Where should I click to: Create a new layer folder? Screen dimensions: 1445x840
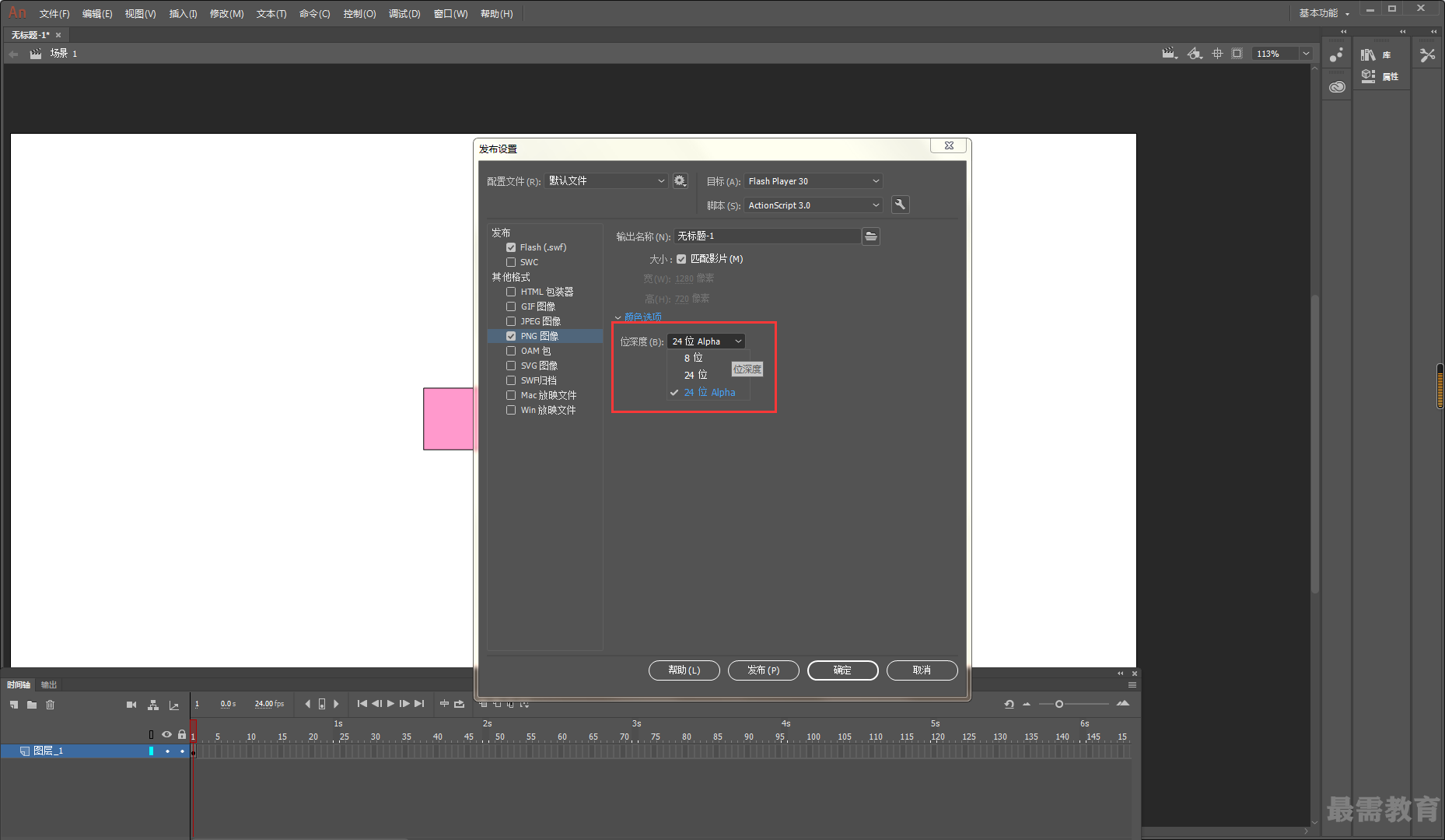32,705
